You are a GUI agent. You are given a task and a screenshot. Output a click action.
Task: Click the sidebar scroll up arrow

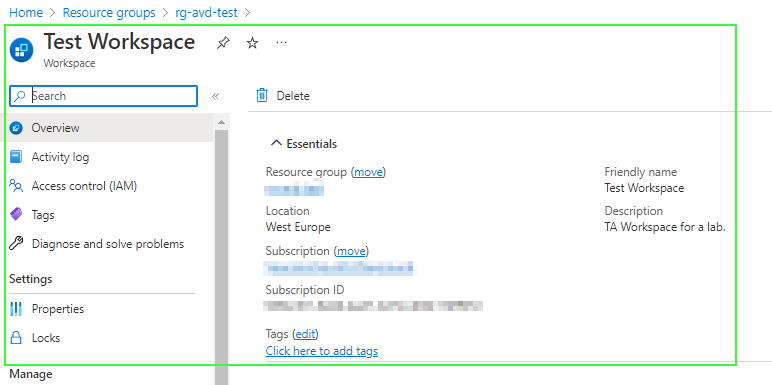(221, 122)
